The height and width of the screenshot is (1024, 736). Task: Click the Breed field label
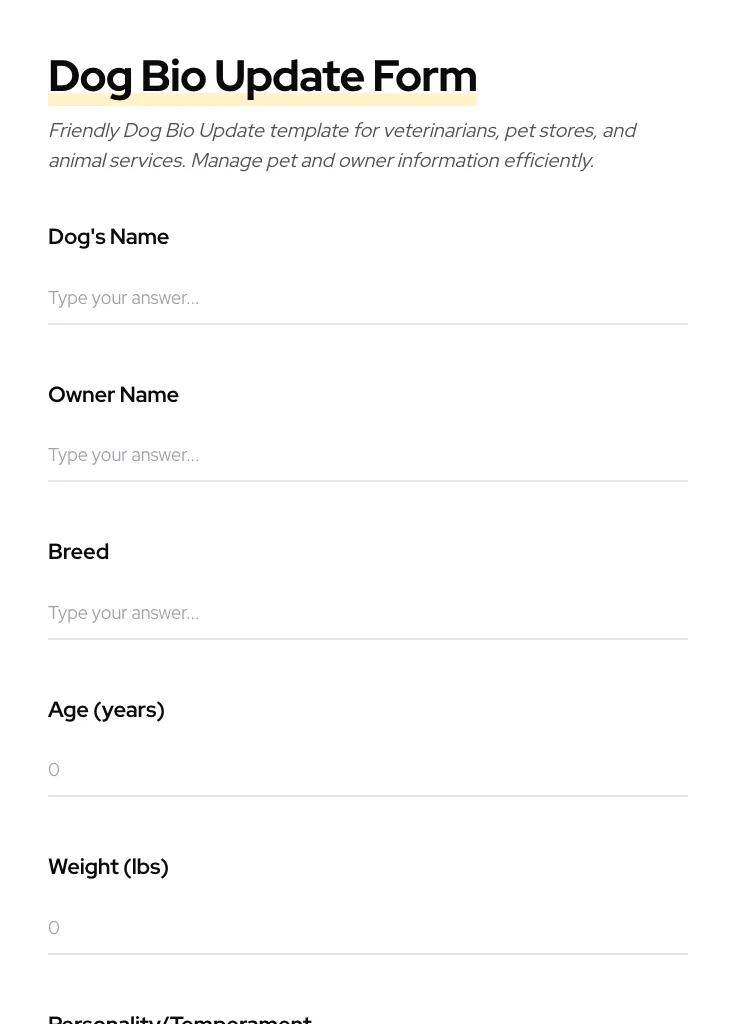click(x=78, y=552)
